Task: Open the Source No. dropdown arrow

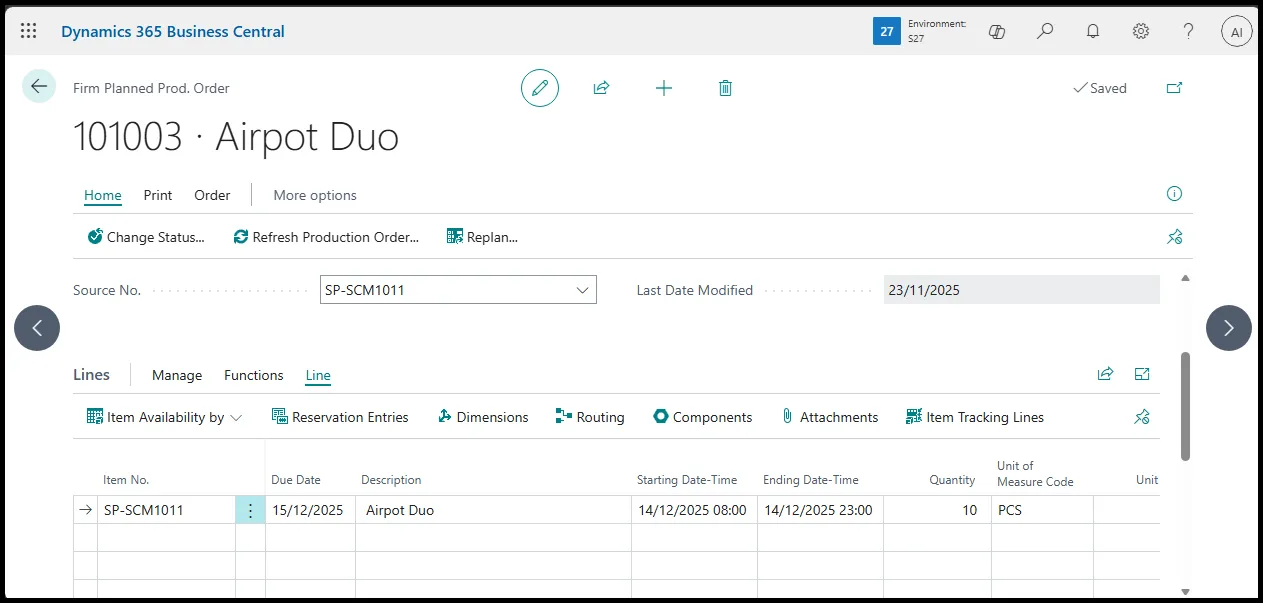Action: coord(582,290)
